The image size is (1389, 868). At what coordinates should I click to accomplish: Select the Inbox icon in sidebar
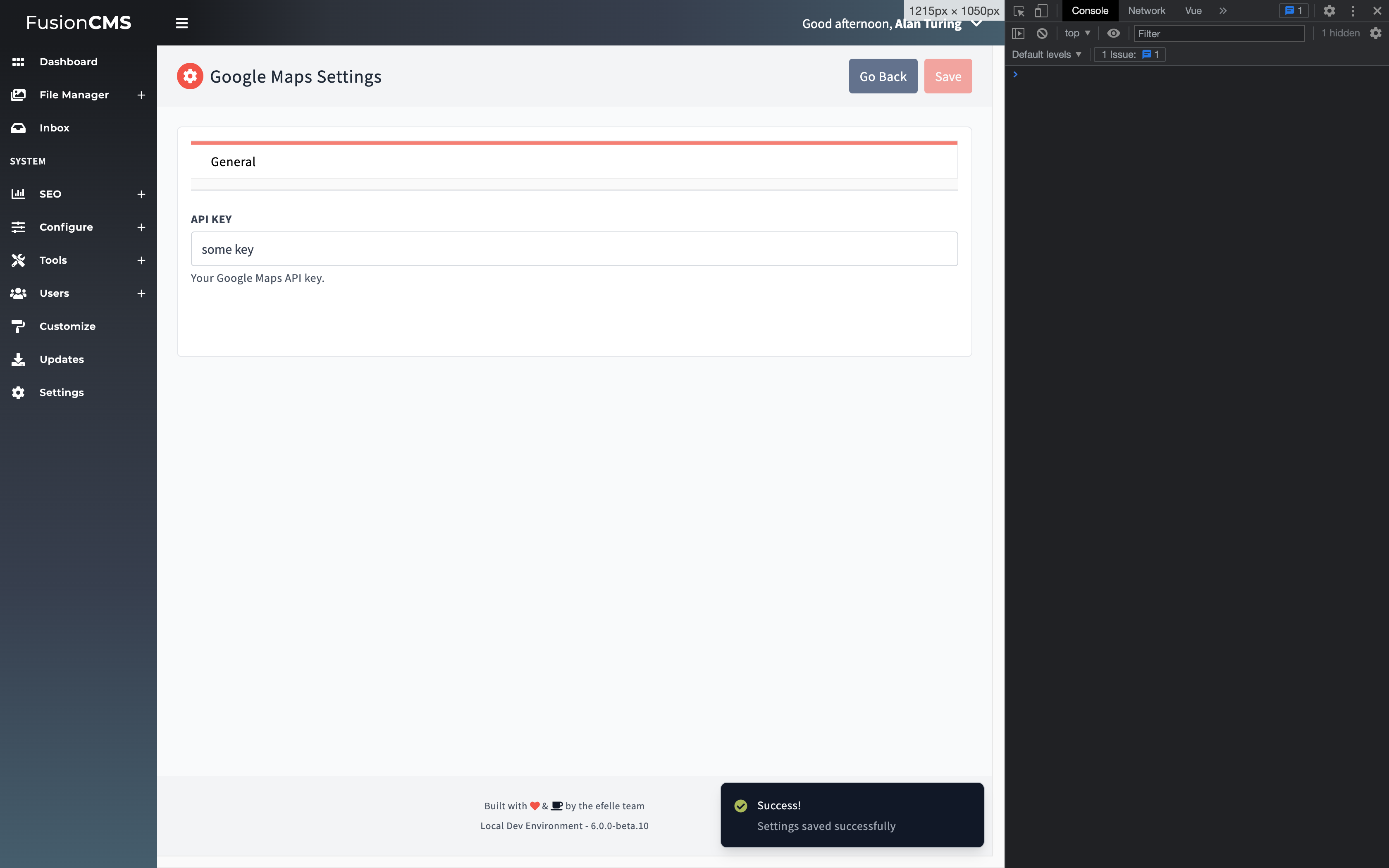pyautogui.click(x=18, y=127)
